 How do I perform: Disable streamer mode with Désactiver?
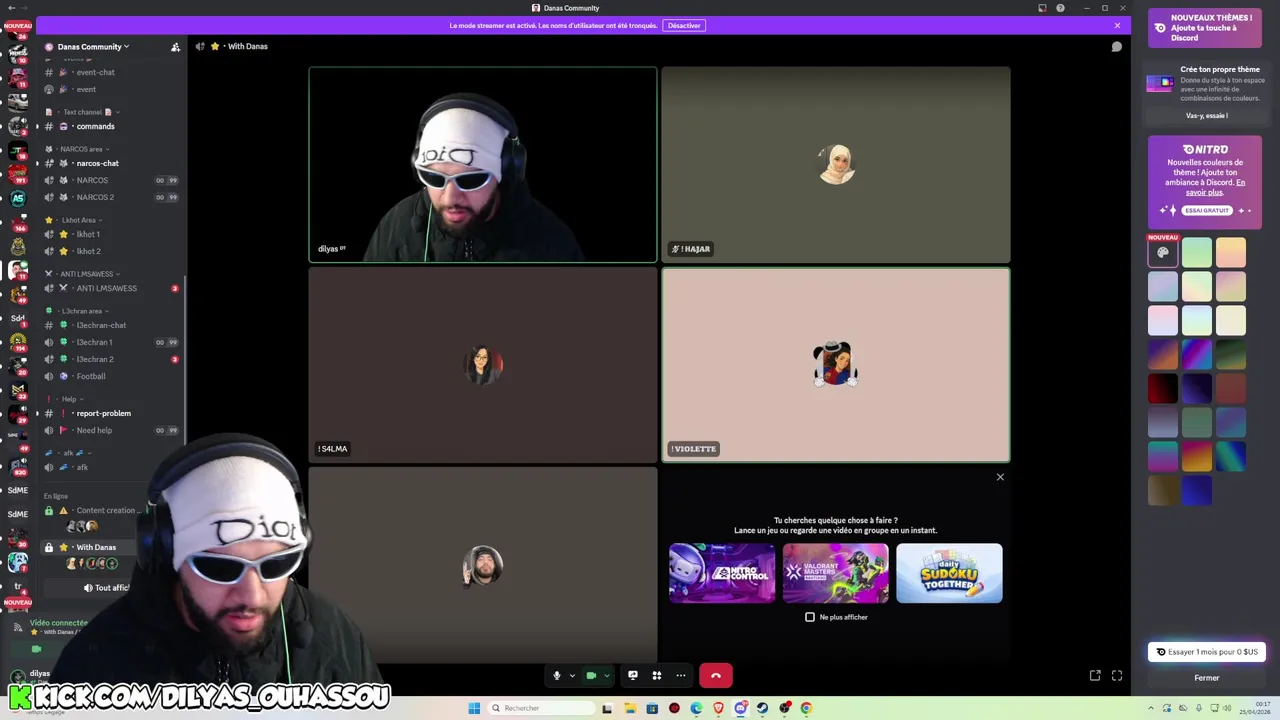tap(684, 25)
